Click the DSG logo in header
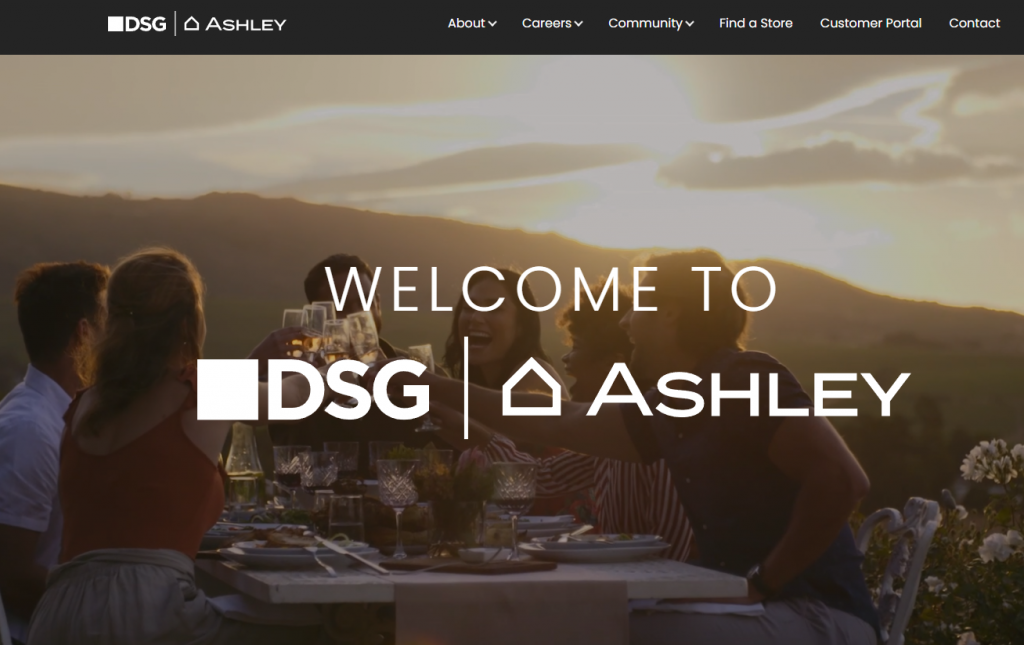This screenshot has width=1024, height=645. (x=137, y=24)
